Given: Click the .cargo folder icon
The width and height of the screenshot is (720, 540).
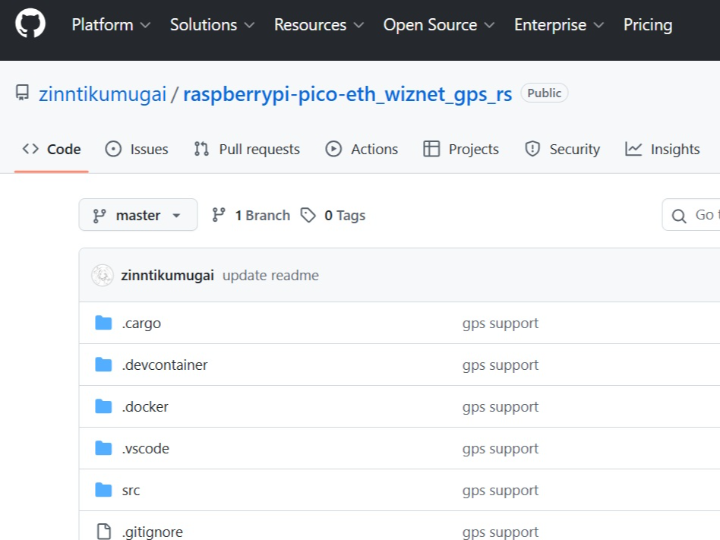Looking at the screenshot, I should point(103,323).
